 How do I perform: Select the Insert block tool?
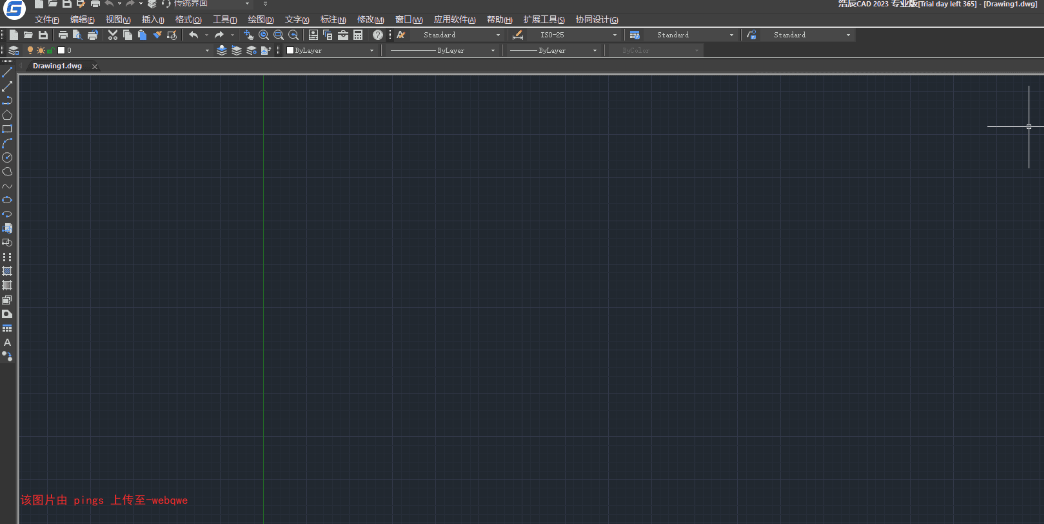[7, 228]
